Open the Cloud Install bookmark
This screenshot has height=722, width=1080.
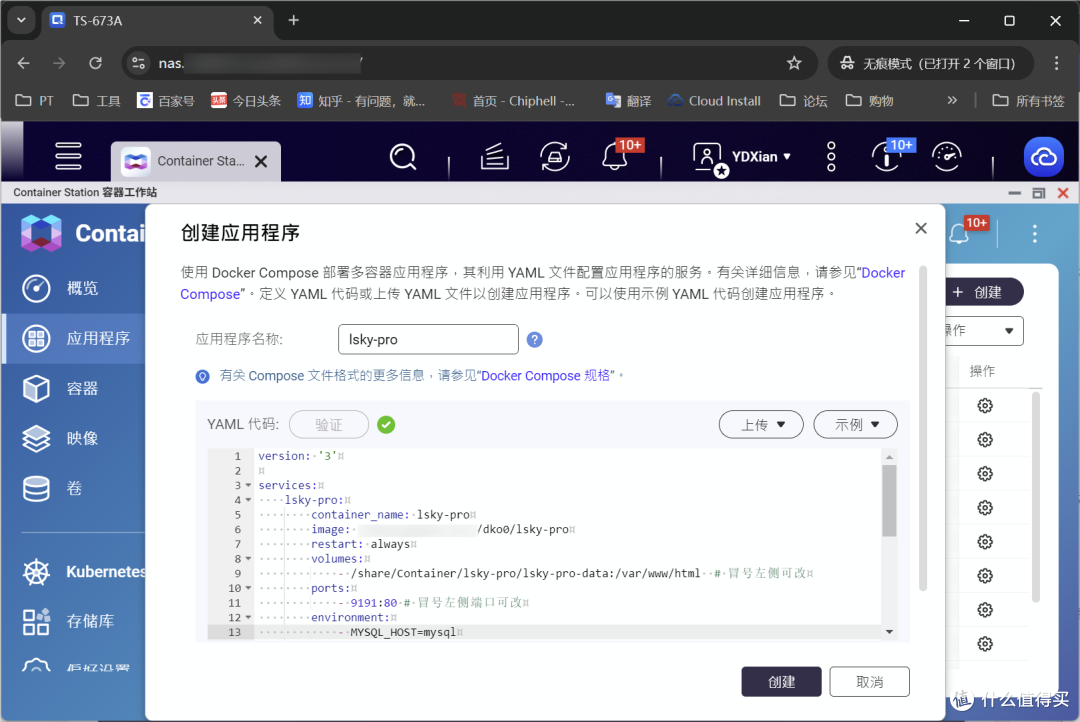point(714,101)
